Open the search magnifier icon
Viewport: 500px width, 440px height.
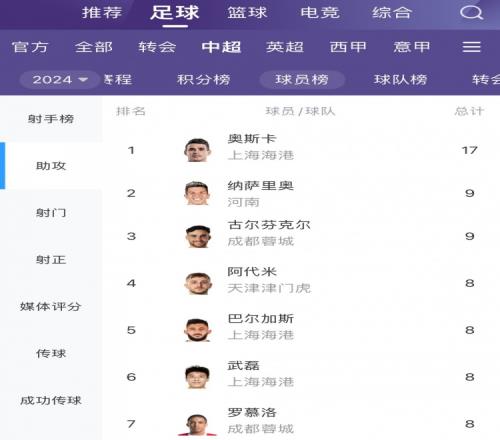[471, 13]
